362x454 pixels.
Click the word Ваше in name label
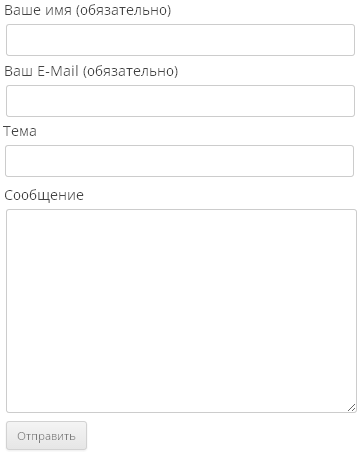23,10
